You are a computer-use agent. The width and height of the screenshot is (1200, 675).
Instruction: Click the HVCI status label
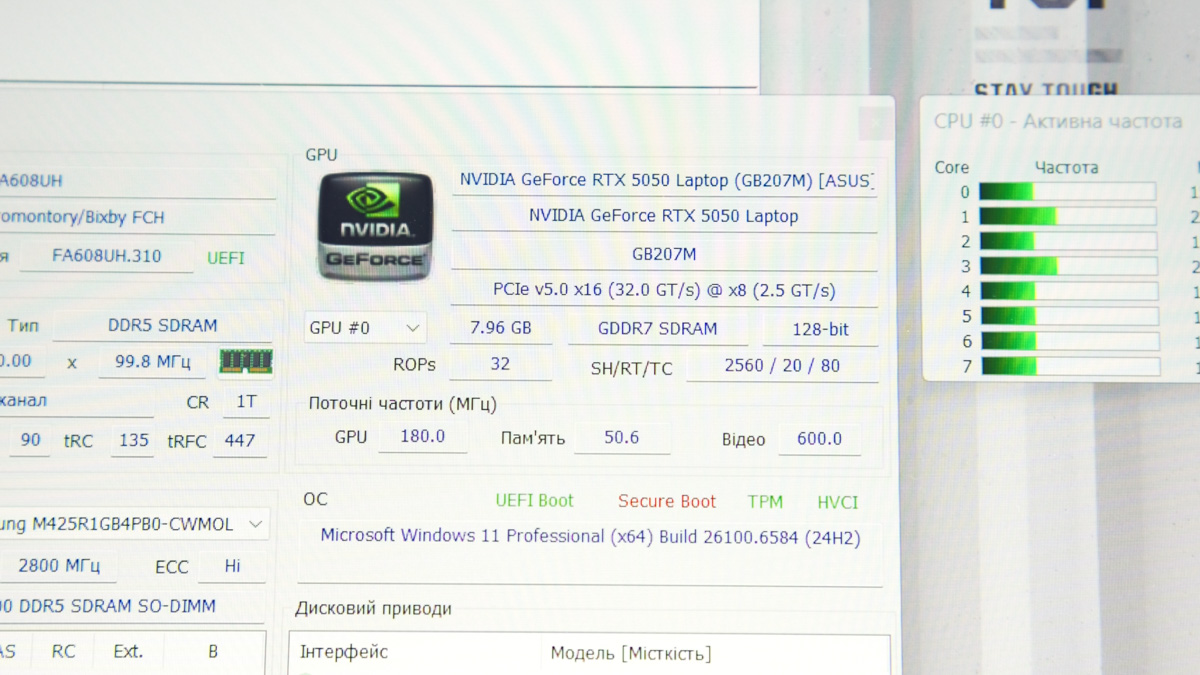tap(838, 502)
